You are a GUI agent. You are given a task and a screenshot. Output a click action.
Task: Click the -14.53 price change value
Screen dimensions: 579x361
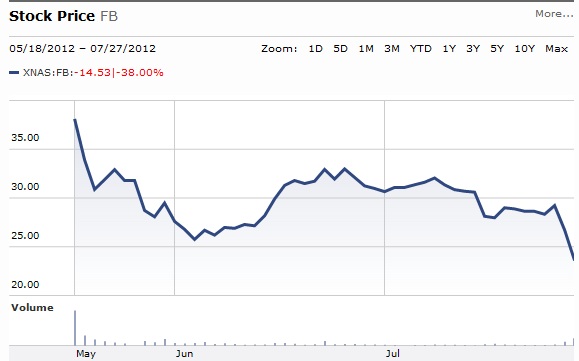click(92, 72)
